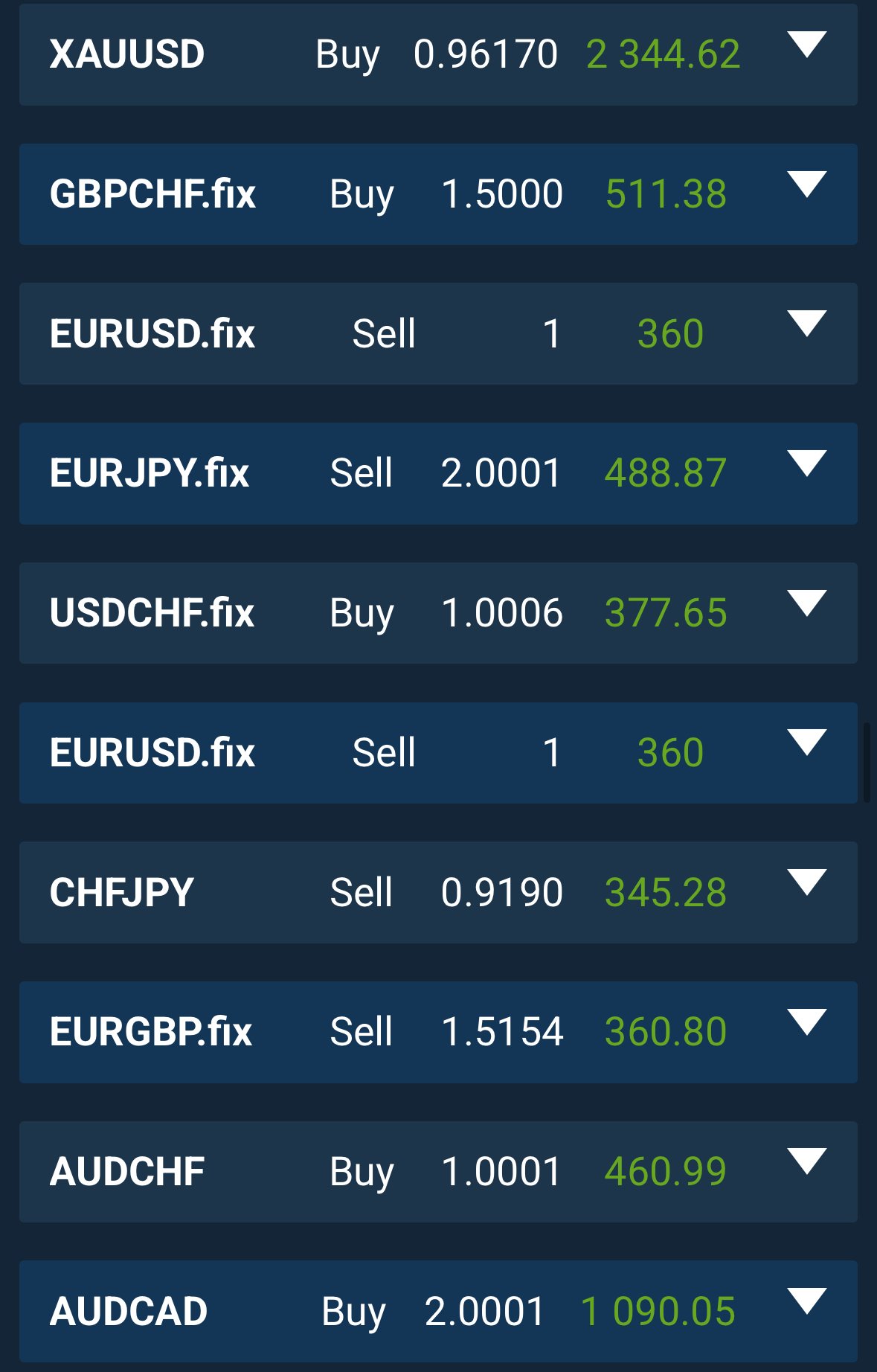Tap the 511.38 profit value
The width and height of the screenshot is (877, 1372).
[x=666, y=194]
